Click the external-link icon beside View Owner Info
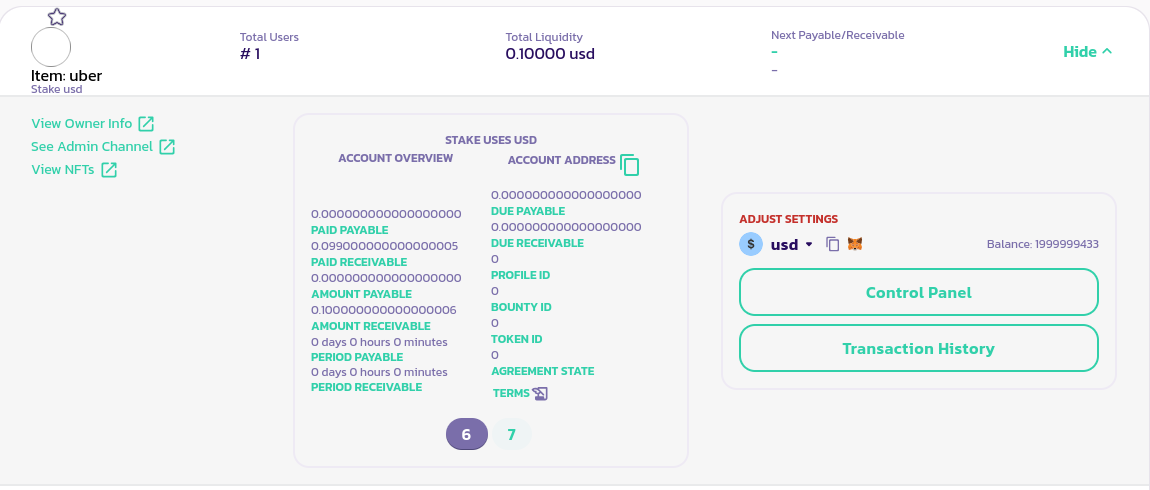This screenshot has width=1150, height=490. pos(146,124)
